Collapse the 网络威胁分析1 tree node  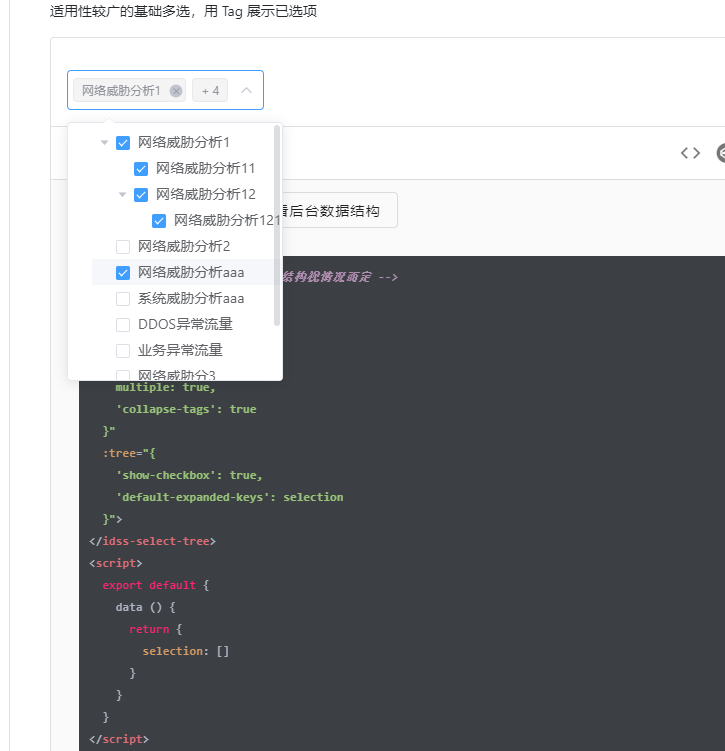(x=104, y=142)
